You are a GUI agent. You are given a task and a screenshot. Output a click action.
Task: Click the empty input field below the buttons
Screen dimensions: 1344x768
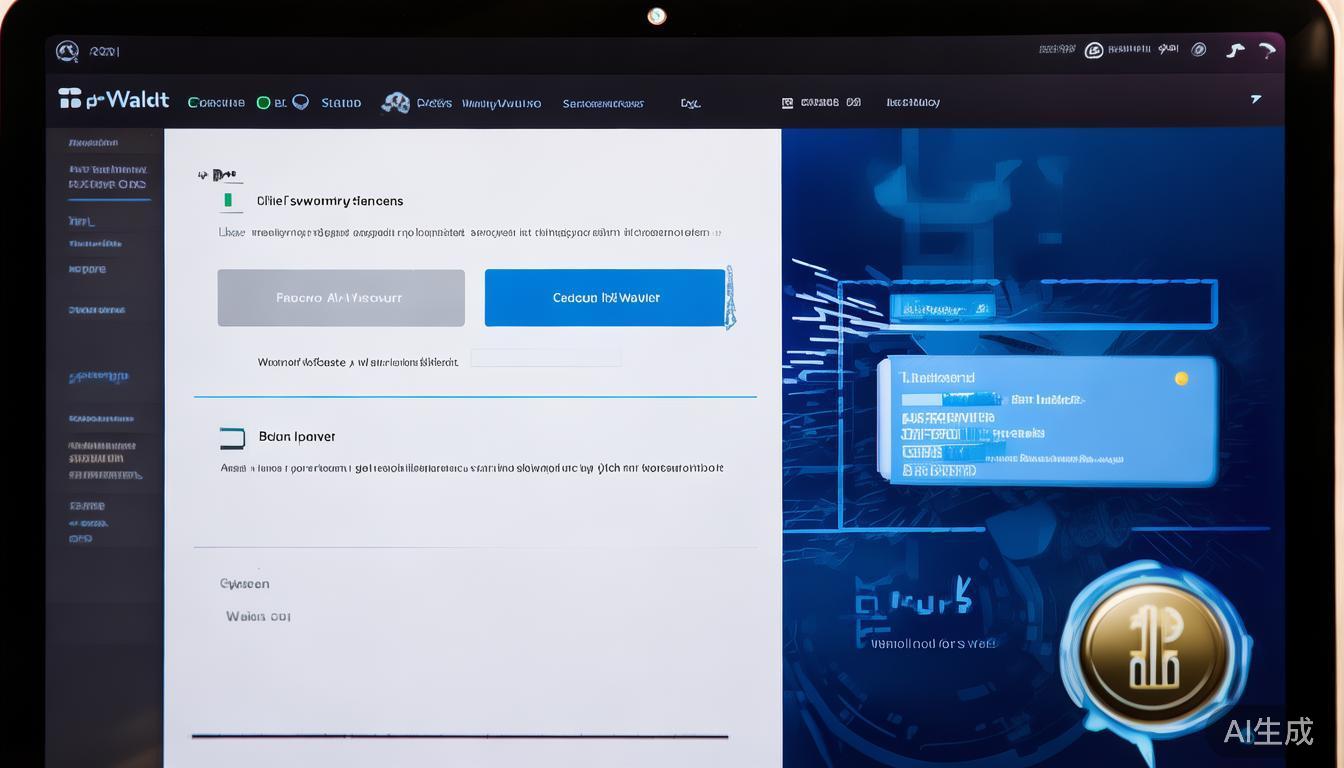(x=546, y=358)
